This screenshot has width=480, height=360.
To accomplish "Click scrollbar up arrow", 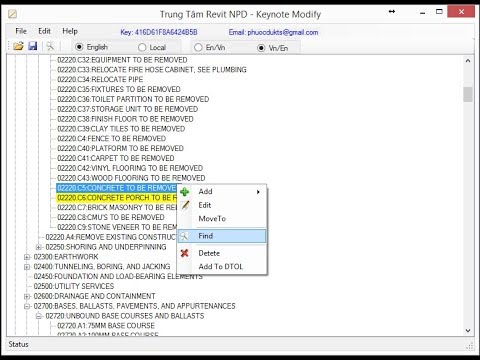I will click(x=468, y=61).
